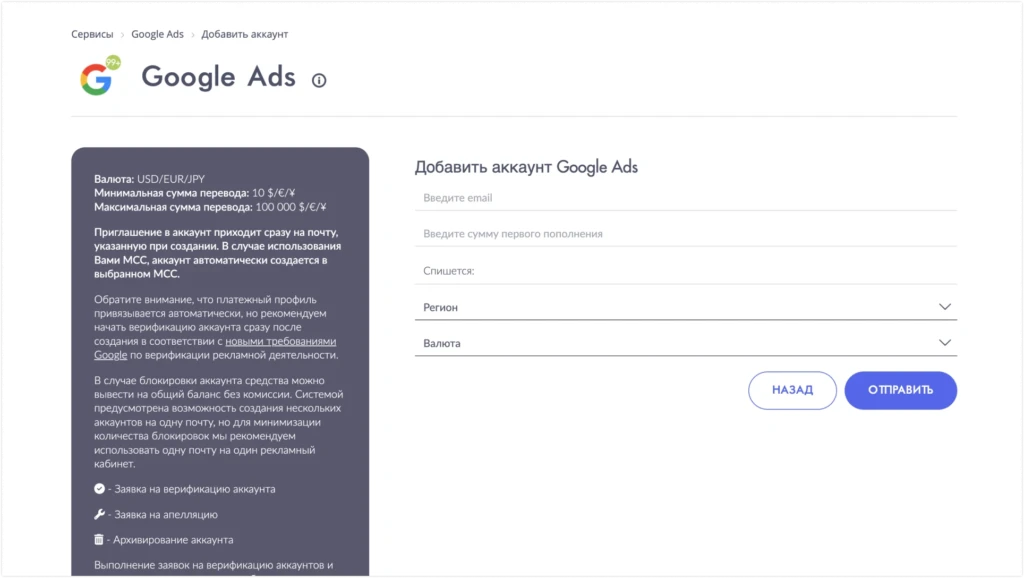Go to Google Ads breadcrumb
This screenshot has width=1024, height=578.
[157, 34]
